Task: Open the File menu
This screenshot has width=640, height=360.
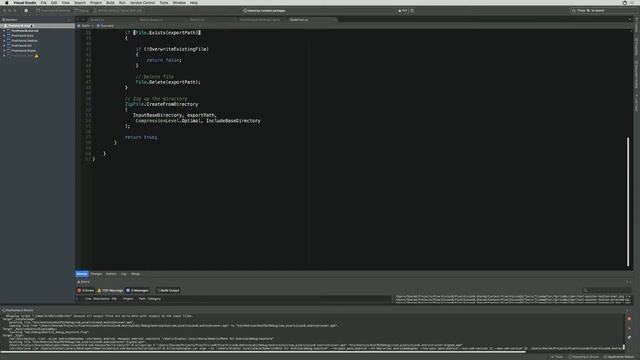Action: 43,2
